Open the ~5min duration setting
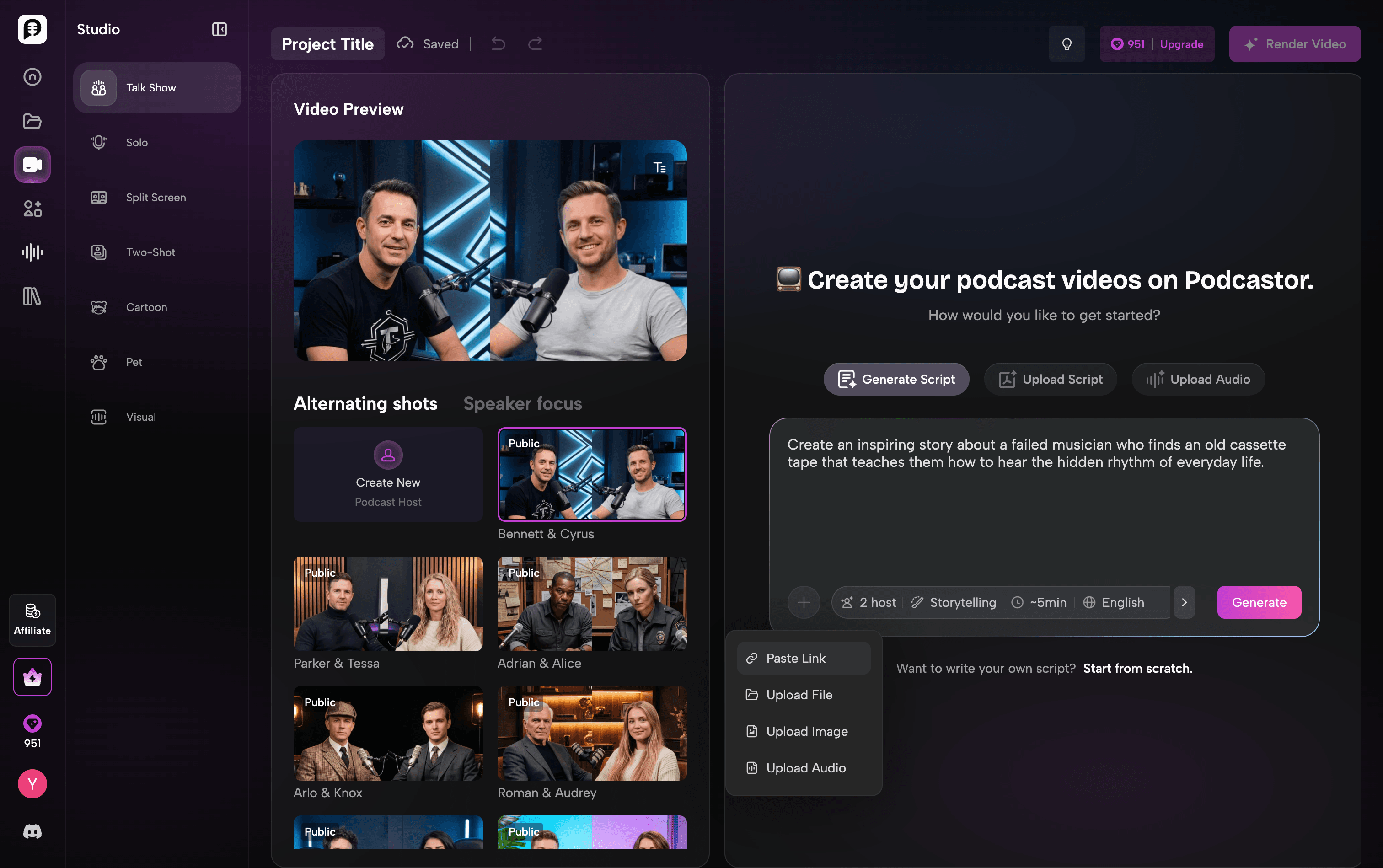This screenshot has width=1383, height=868. point(1039,602)
